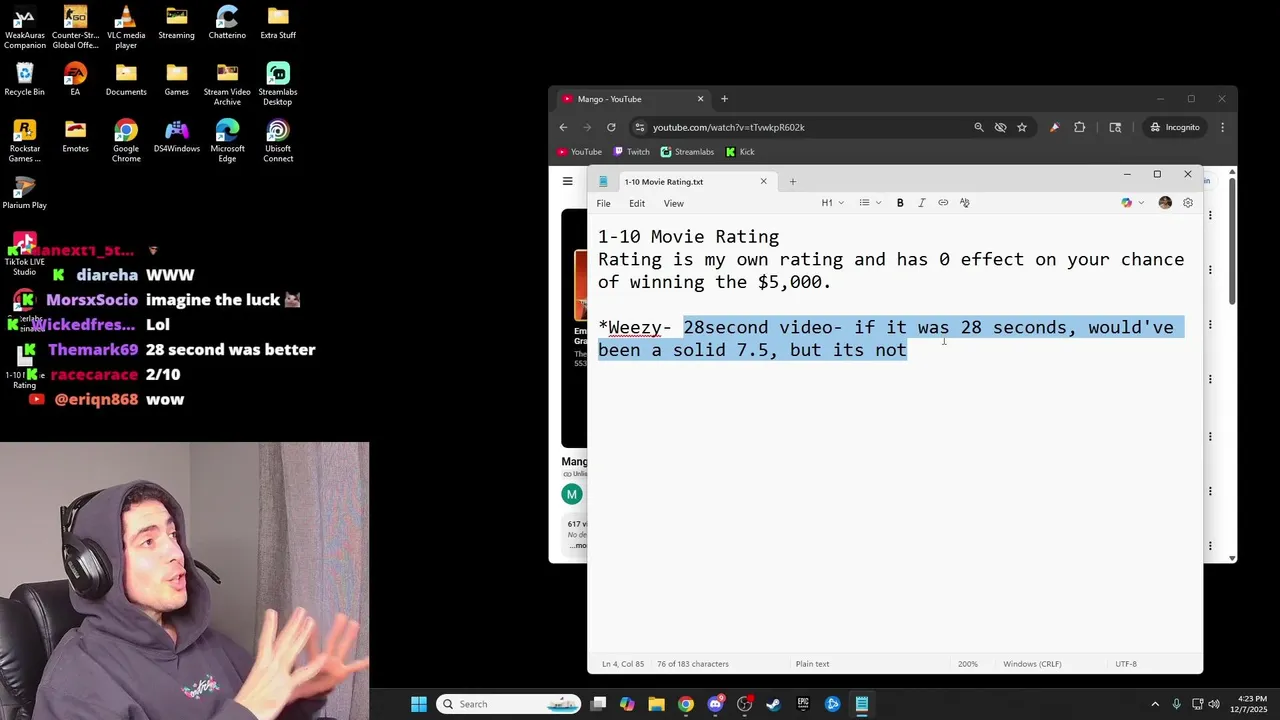Open Rockstar Games launcher shortcut
Image resolution: width=1280 pixels, height=720 pixels.
[x=24, y=141]
